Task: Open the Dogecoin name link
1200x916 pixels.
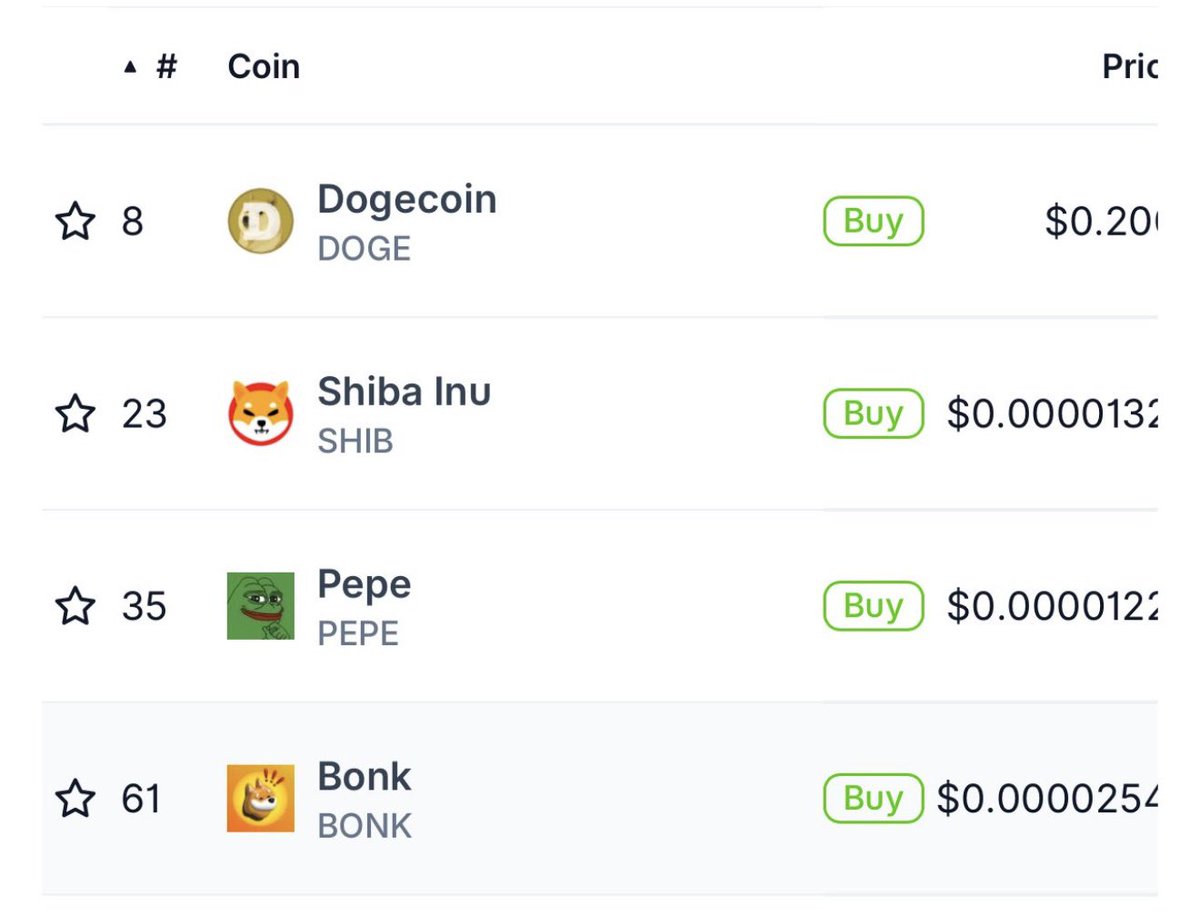Action: point(407,200)
